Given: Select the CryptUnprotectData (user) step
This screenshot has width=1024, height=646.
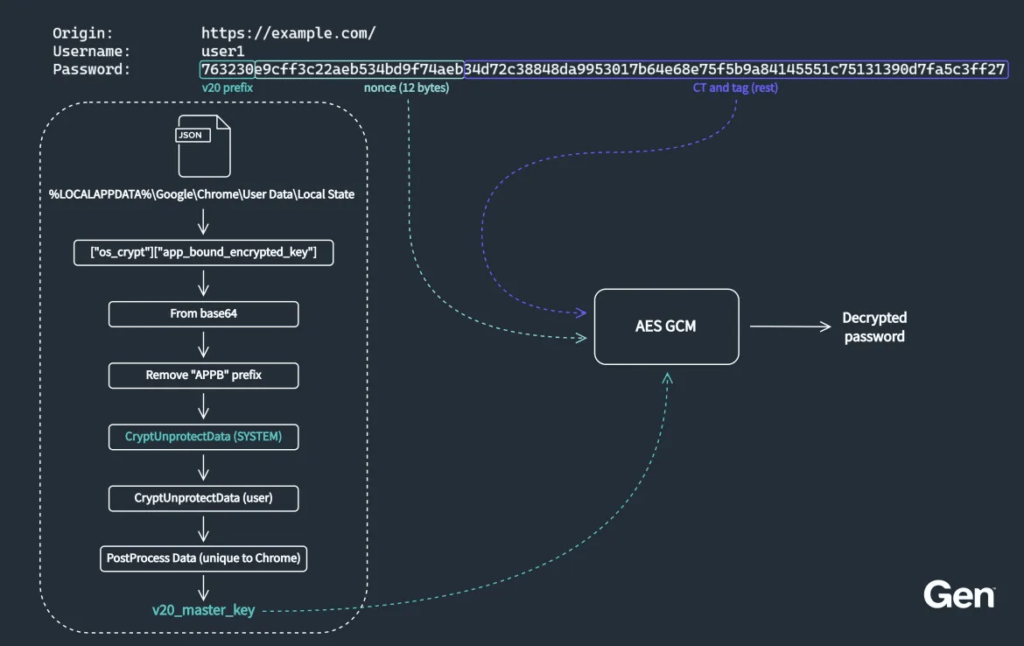Looking at the screenshot, I should coord(203,497).
